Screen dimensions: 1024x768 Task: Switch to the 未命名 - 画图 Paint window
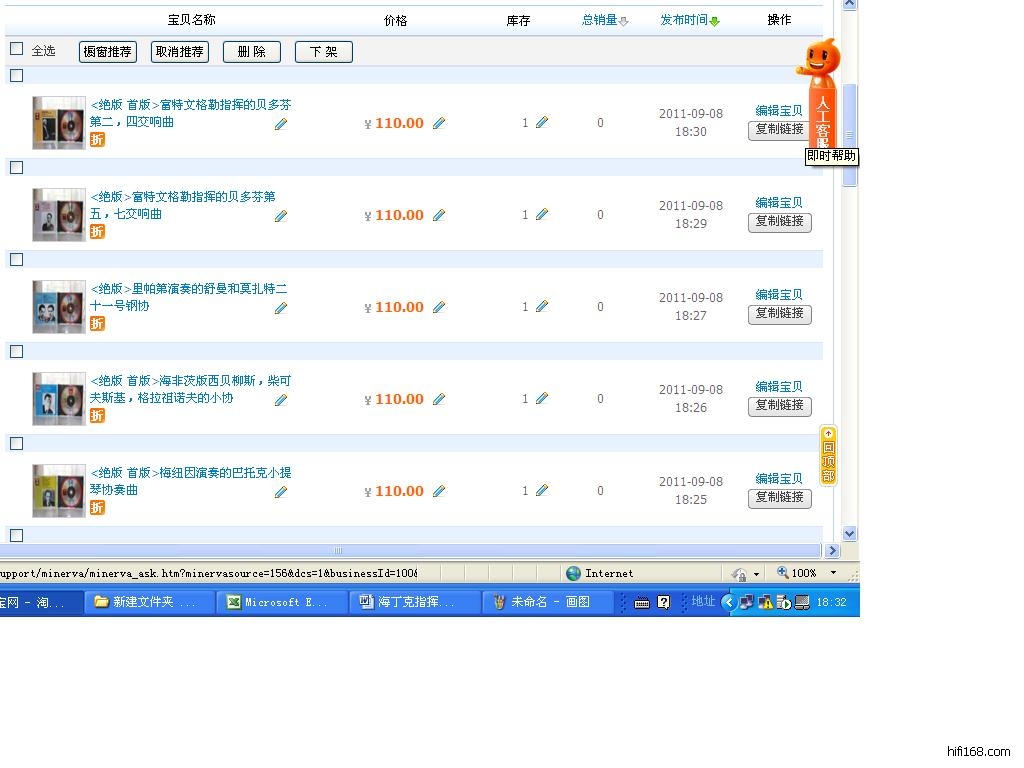[549, 602]
